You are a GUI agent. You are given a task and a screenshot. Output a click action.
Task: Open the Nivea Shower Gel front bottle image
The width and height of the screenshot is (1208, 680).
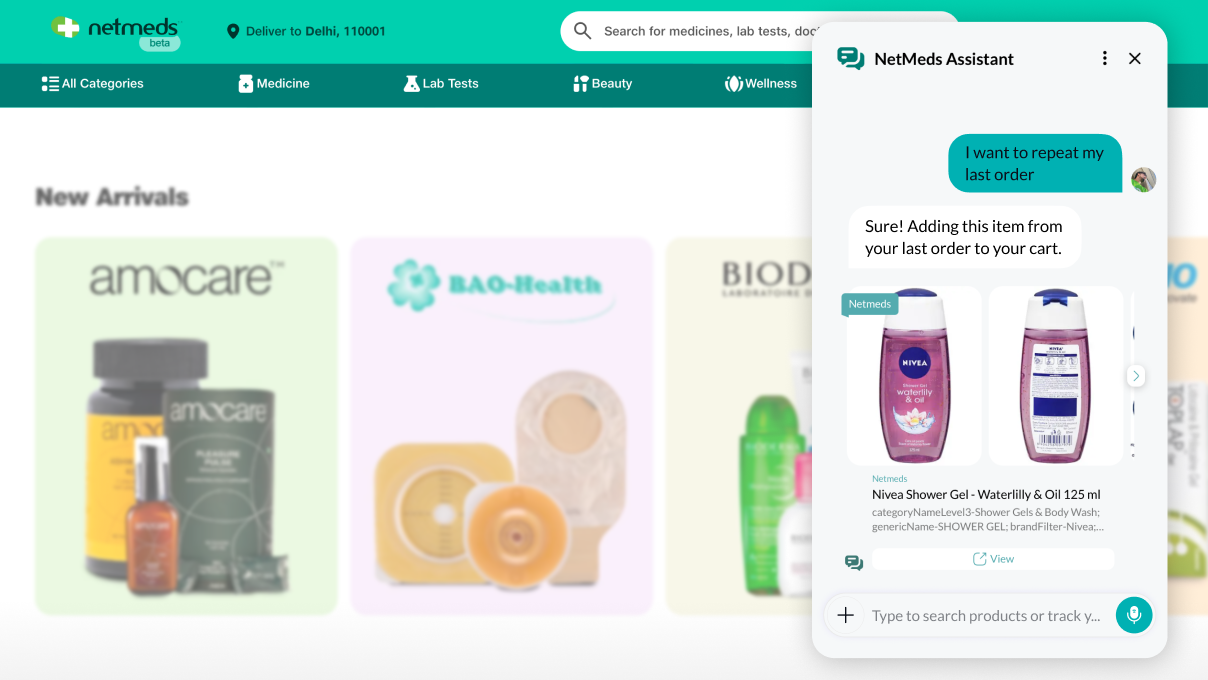click(913, 375)
